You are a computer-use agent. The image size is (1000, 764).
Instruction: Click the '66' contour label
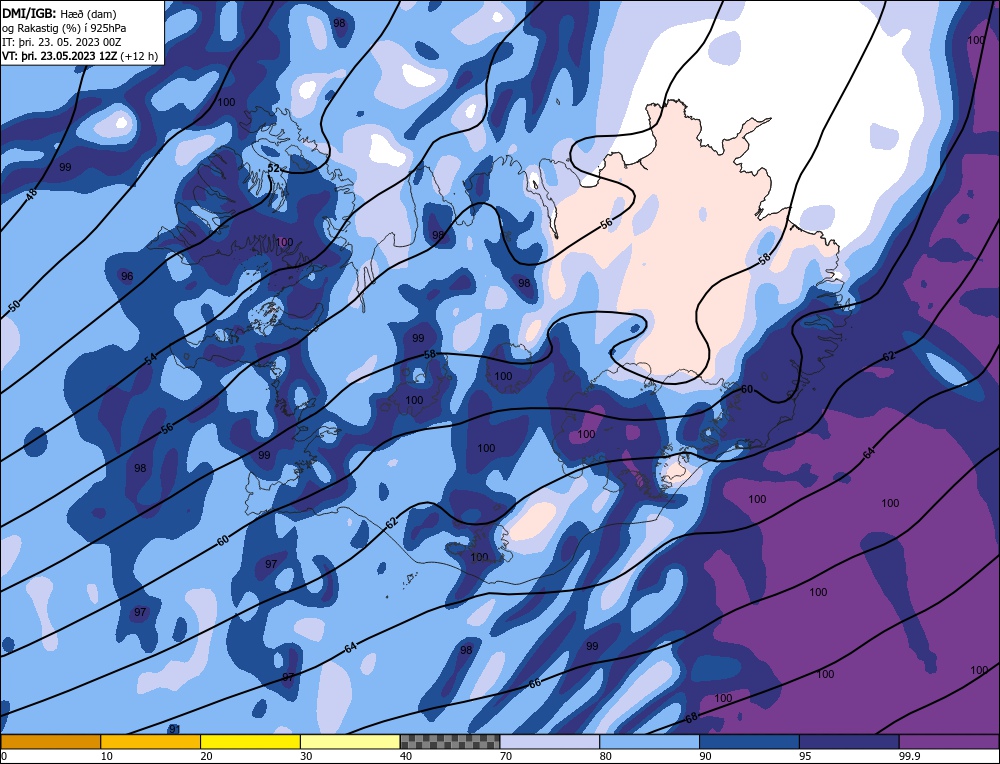point(534,683)
